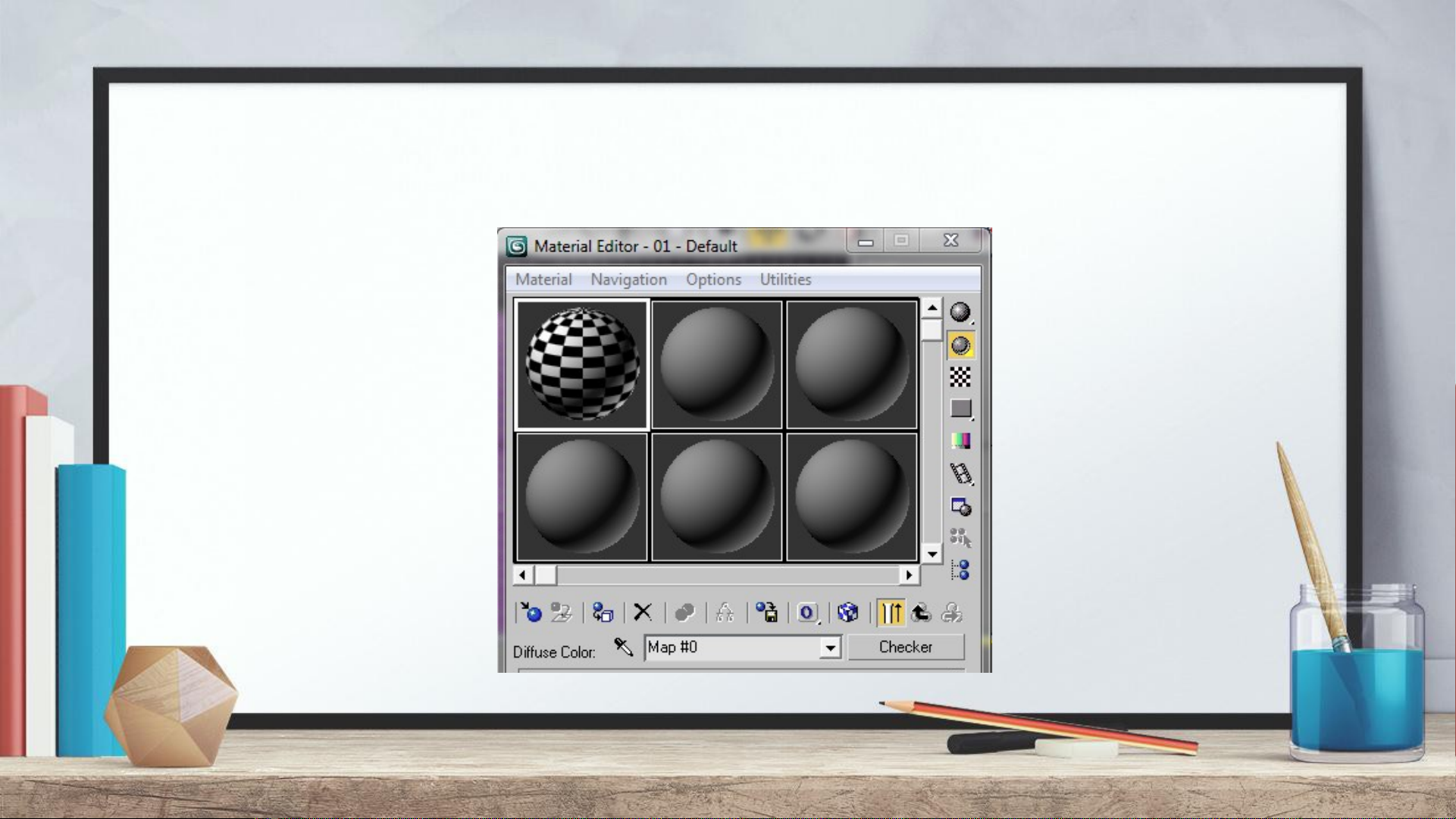Click the sample slots scroll up arrow
The image size is (1456, 819).
coord(932,308)
